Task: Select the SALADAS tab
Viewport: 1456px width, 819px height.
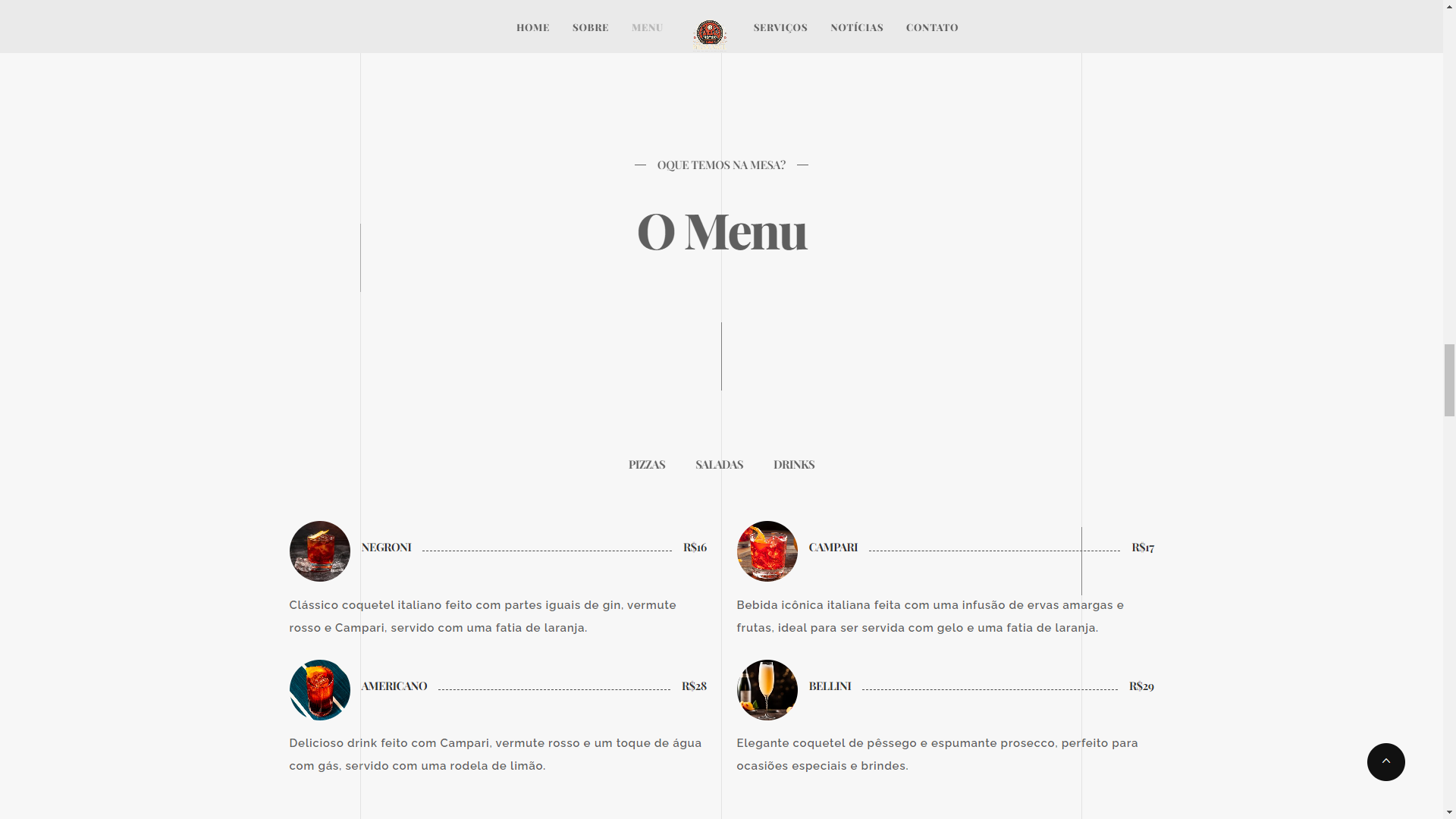Action: [719, 464]
